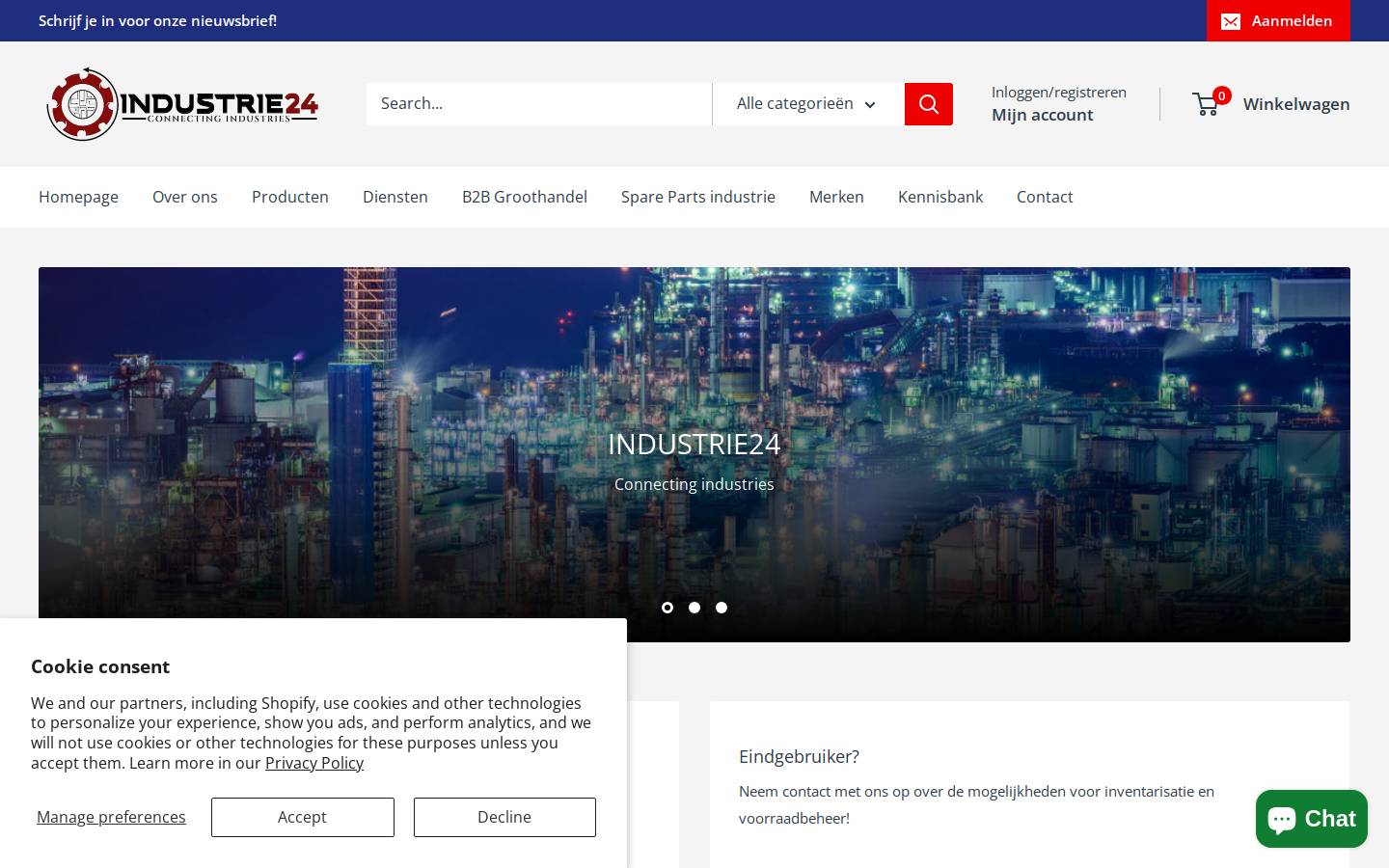The image size is (1389, 868).
Task: Click Mijn account link
Action: click(x=1043, y=115)
